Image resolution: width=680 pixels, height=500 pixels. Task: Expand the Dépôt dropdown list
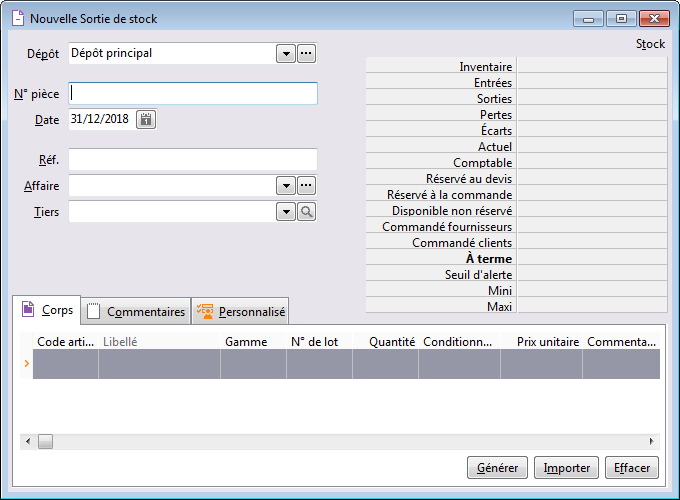[x=285, y=53]
